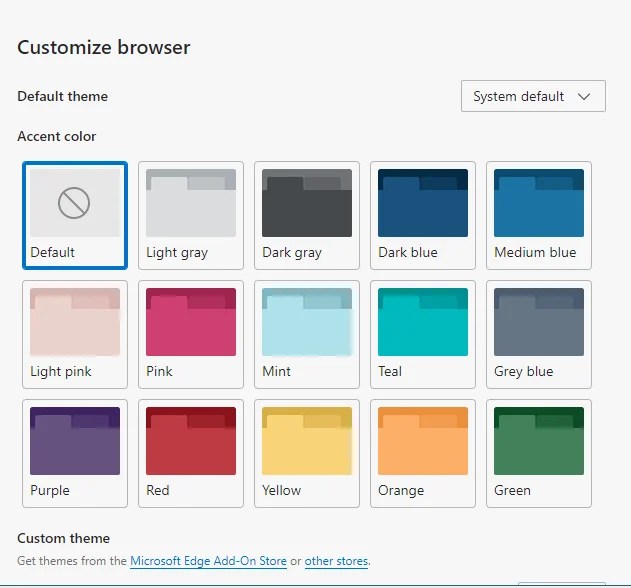Pick the Dark gray accent color
The width and height of the screenshot is (631, 588).
(x=307, y=215)
